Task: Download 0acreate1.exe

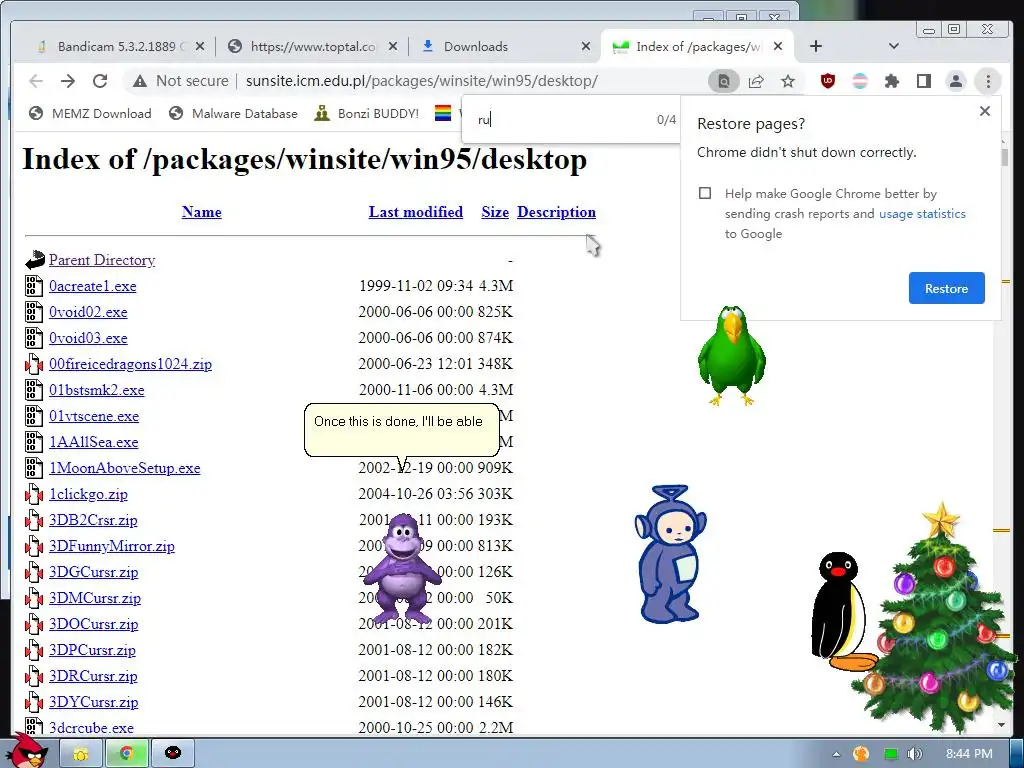Action: pyautogui.click(x=93, y=286)
